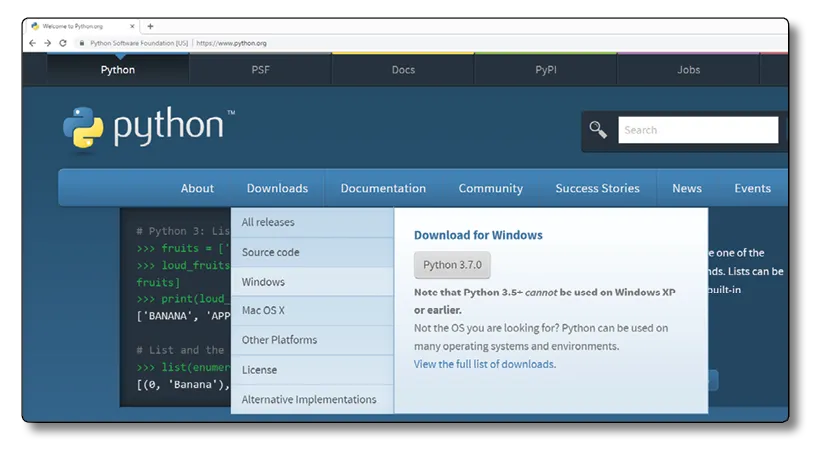Screen dimensions: 828x450
Task: Click the browser address bar URL
Action: pyautogui.click(x=231, y=43)
